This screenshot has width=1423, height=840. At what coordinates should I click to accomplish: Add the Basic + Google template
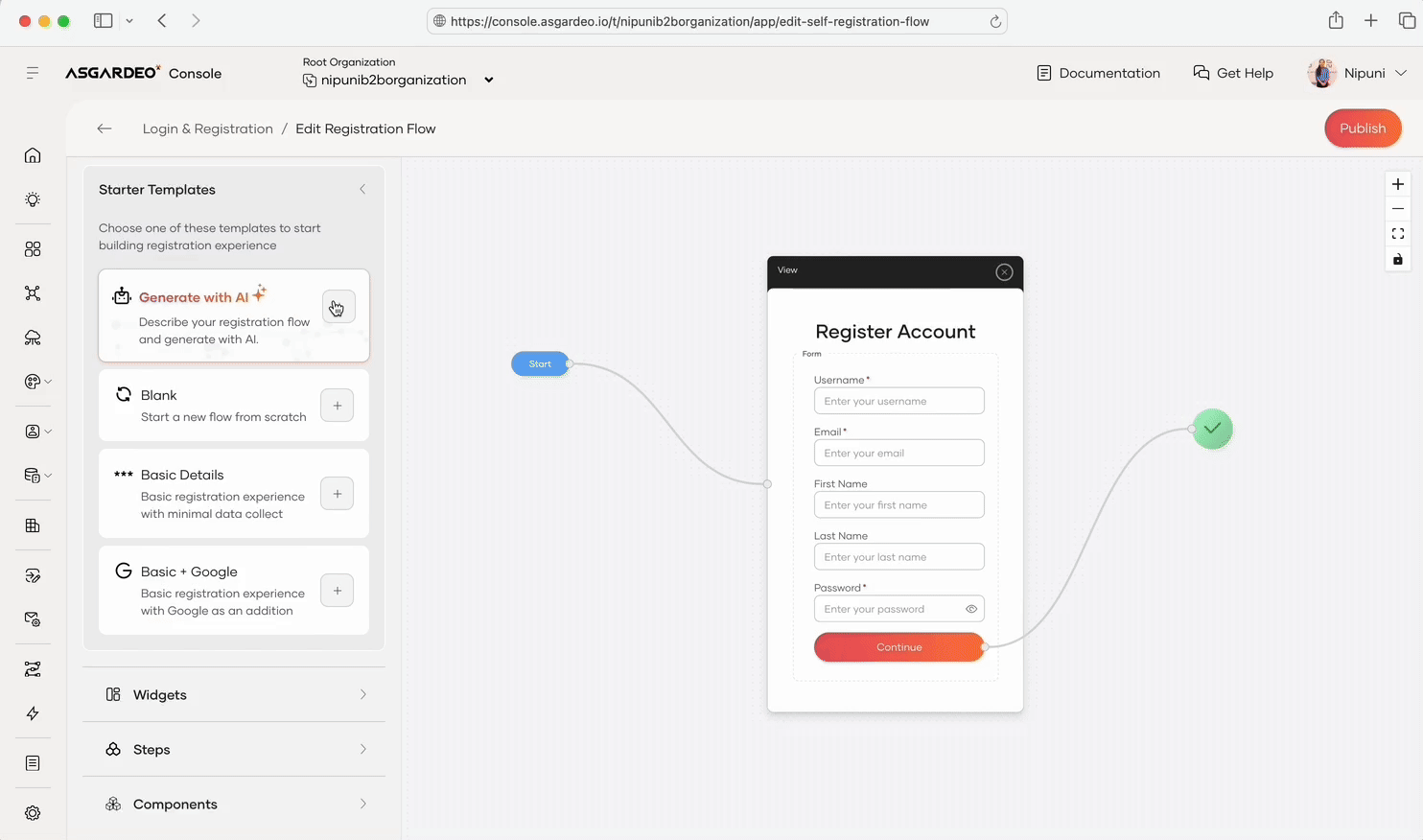pos(337,591)
